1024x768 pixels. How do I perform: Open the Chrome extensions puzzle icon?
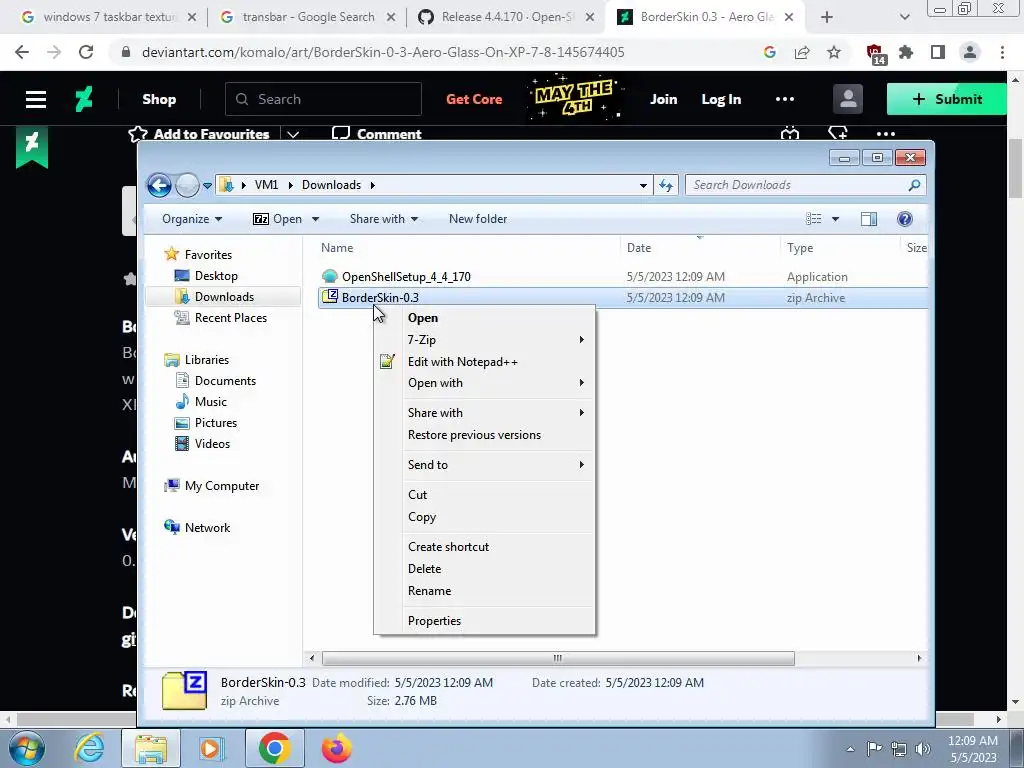906,52
